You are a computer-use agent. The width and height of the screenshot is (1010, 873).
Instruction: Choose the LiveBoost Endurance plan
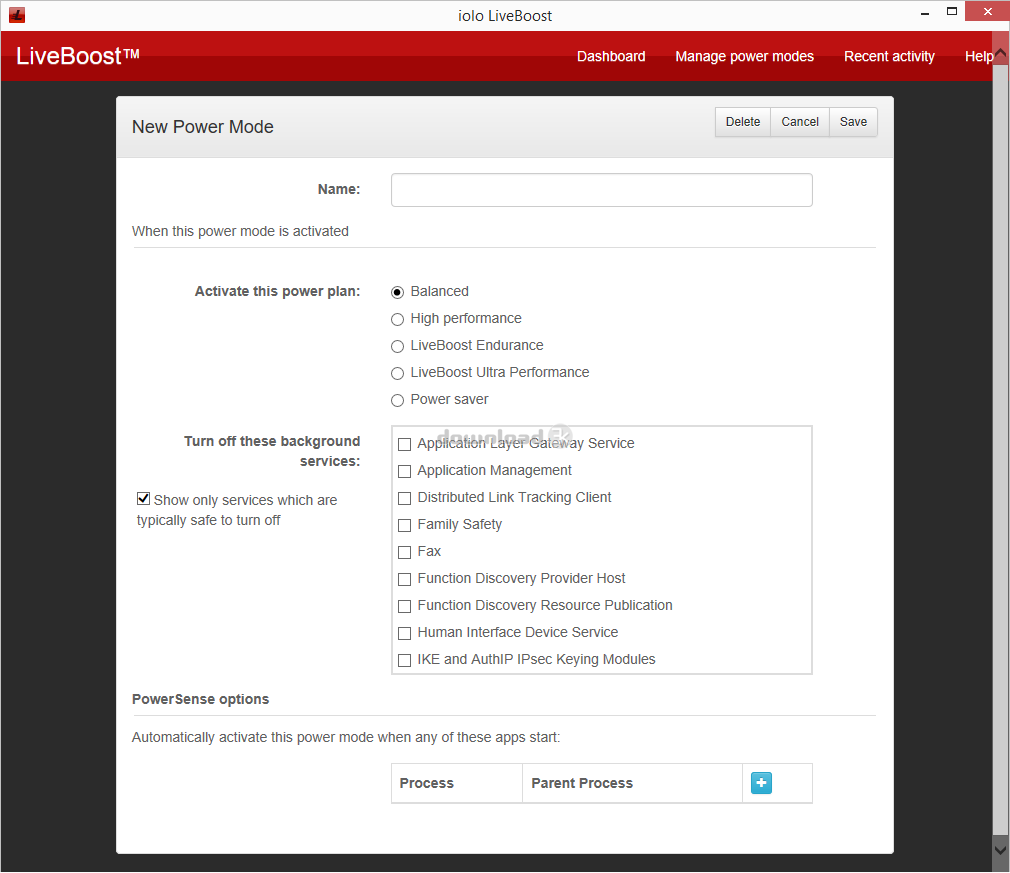397,347
